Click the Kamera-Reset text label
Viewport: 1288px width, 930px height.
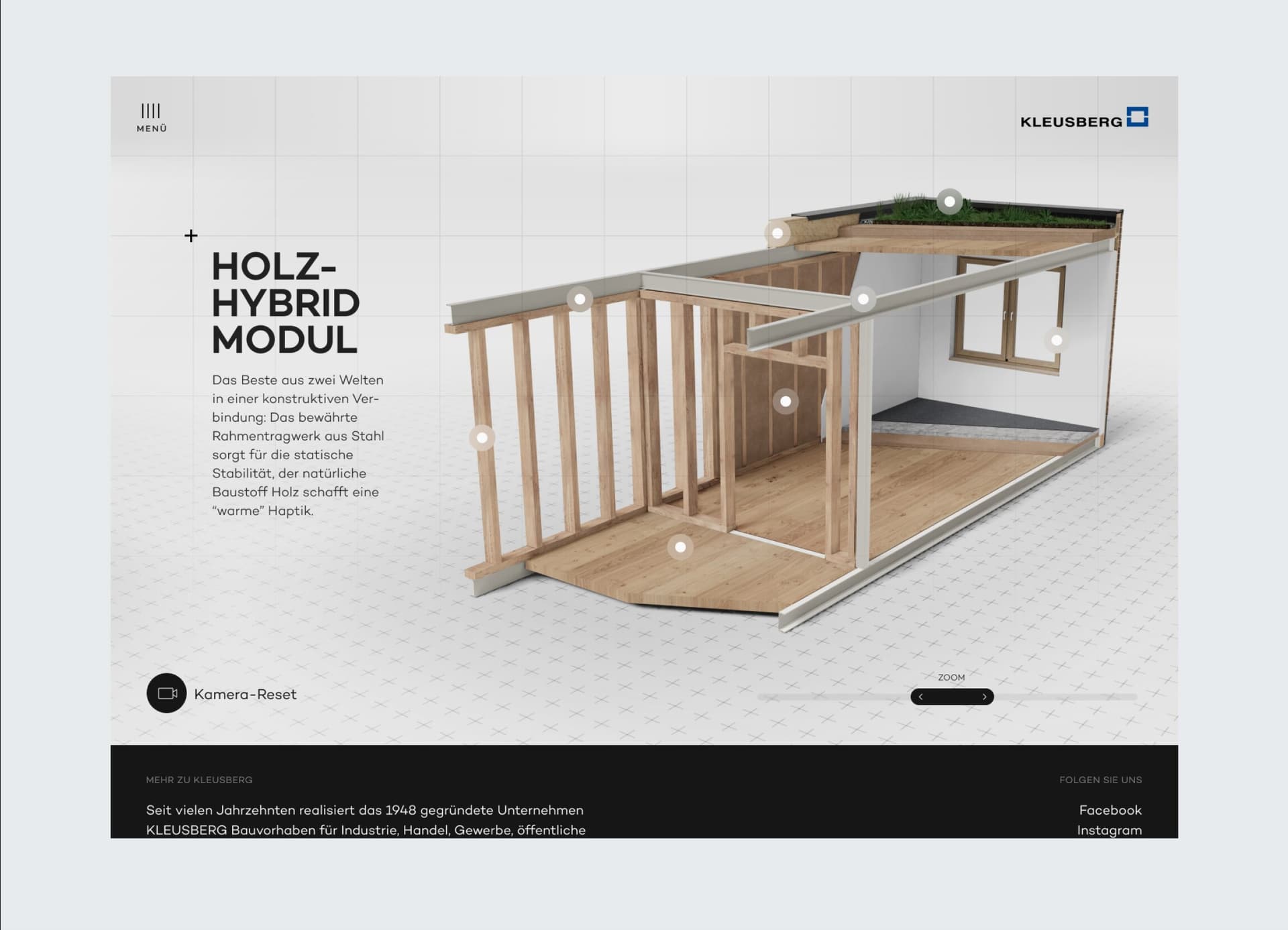tap(245, 695)
